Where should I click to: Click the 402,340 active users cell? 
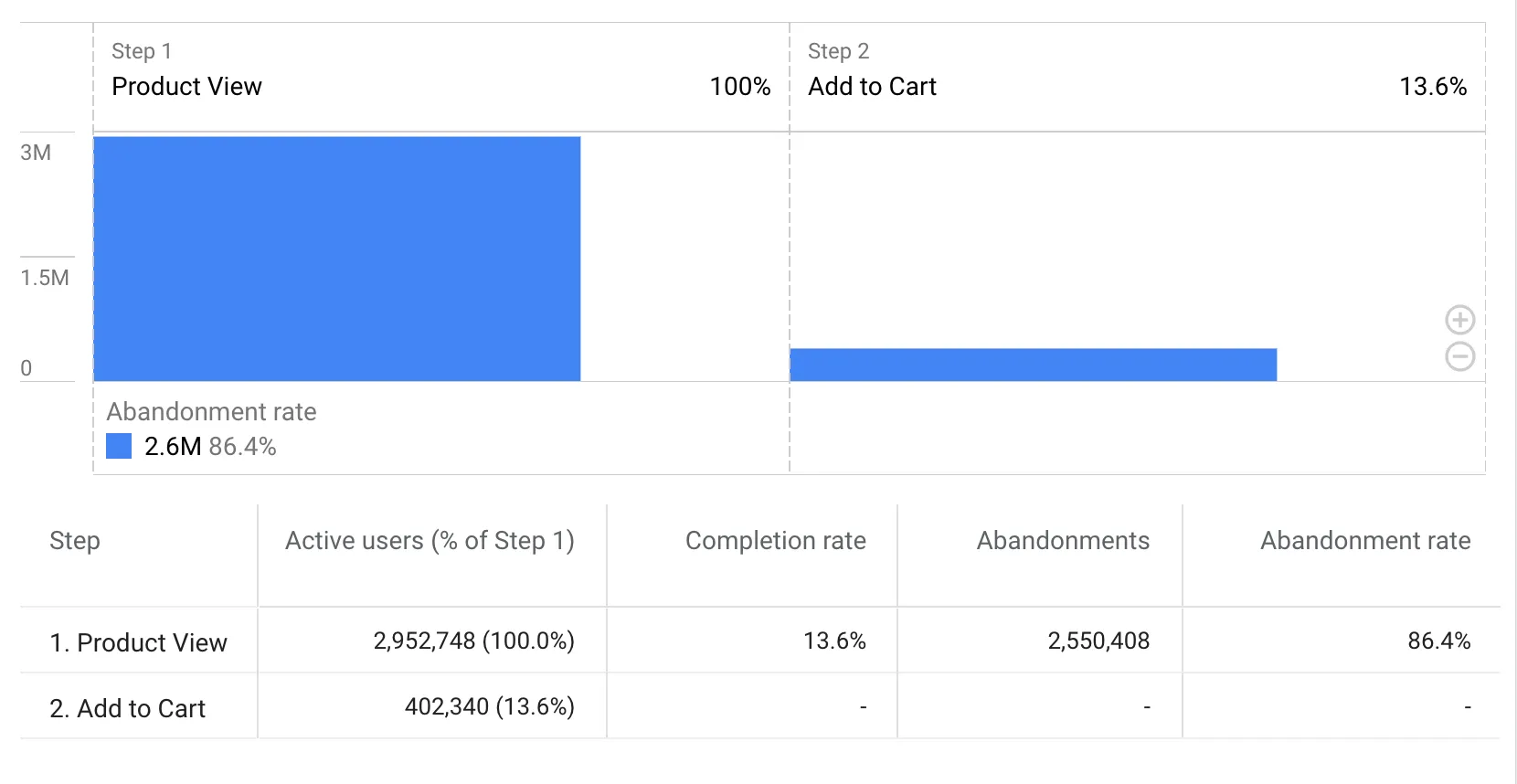489,706
